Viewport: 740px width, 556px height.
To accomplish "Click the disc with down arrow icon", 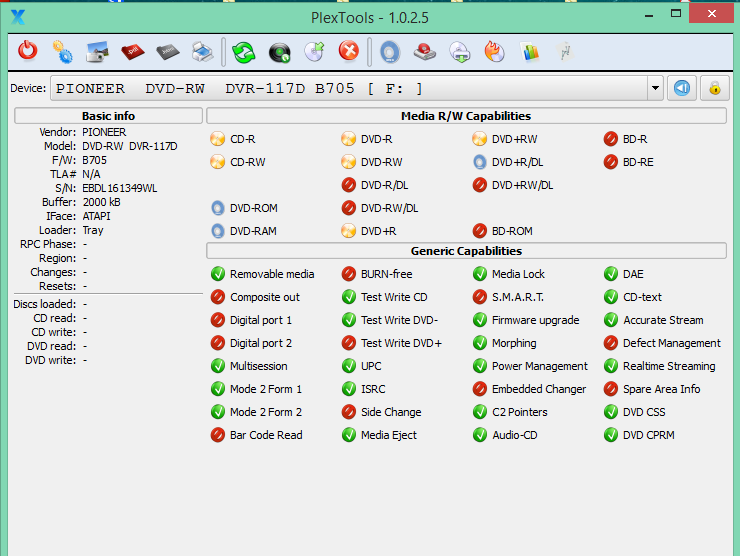I will coord(460,52).
